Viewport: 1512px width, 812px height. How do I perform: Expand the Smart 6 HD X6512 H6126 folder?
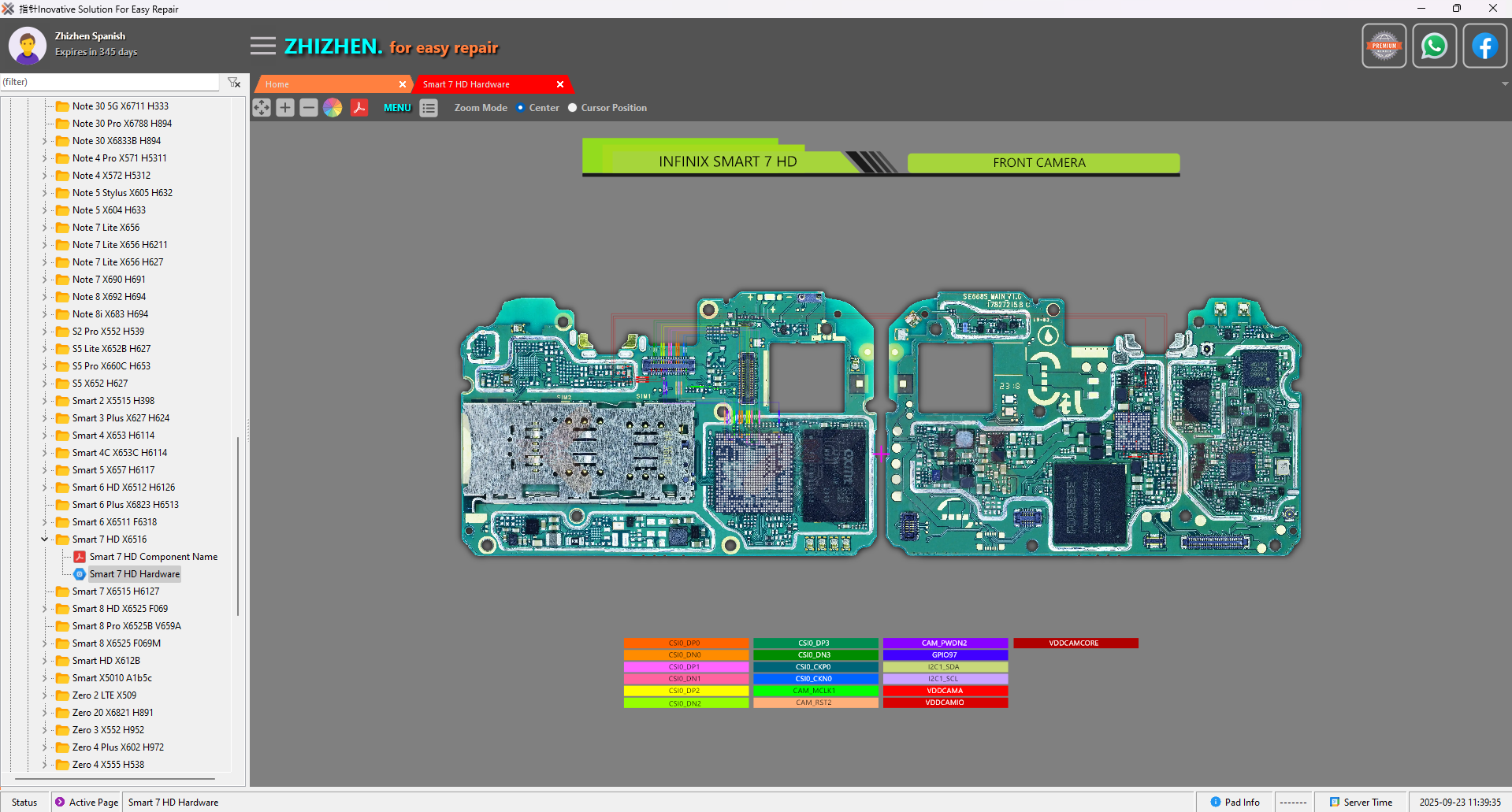(x=44, y=488)
